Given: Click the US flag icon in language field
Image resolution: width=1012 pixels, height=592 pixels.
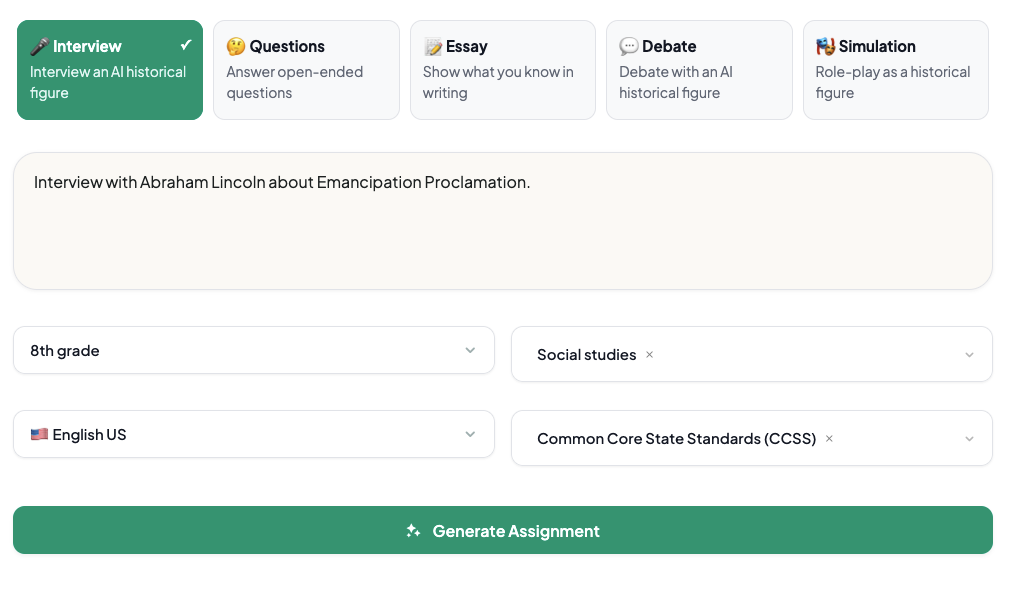Looking at the screenshot, I should tap(39, 435).
